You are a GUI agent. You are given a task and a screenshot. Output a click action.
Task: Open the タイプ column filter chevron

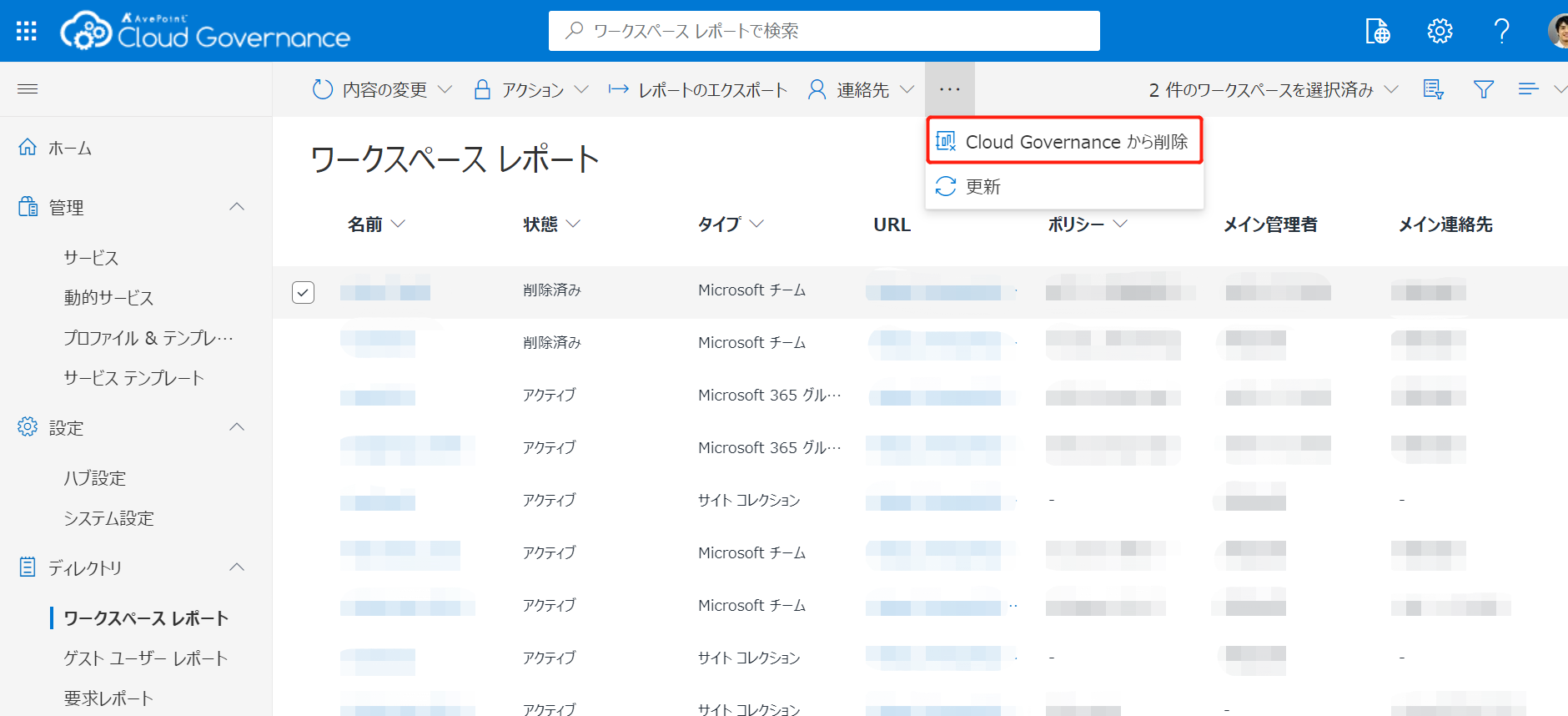point(756,224)
